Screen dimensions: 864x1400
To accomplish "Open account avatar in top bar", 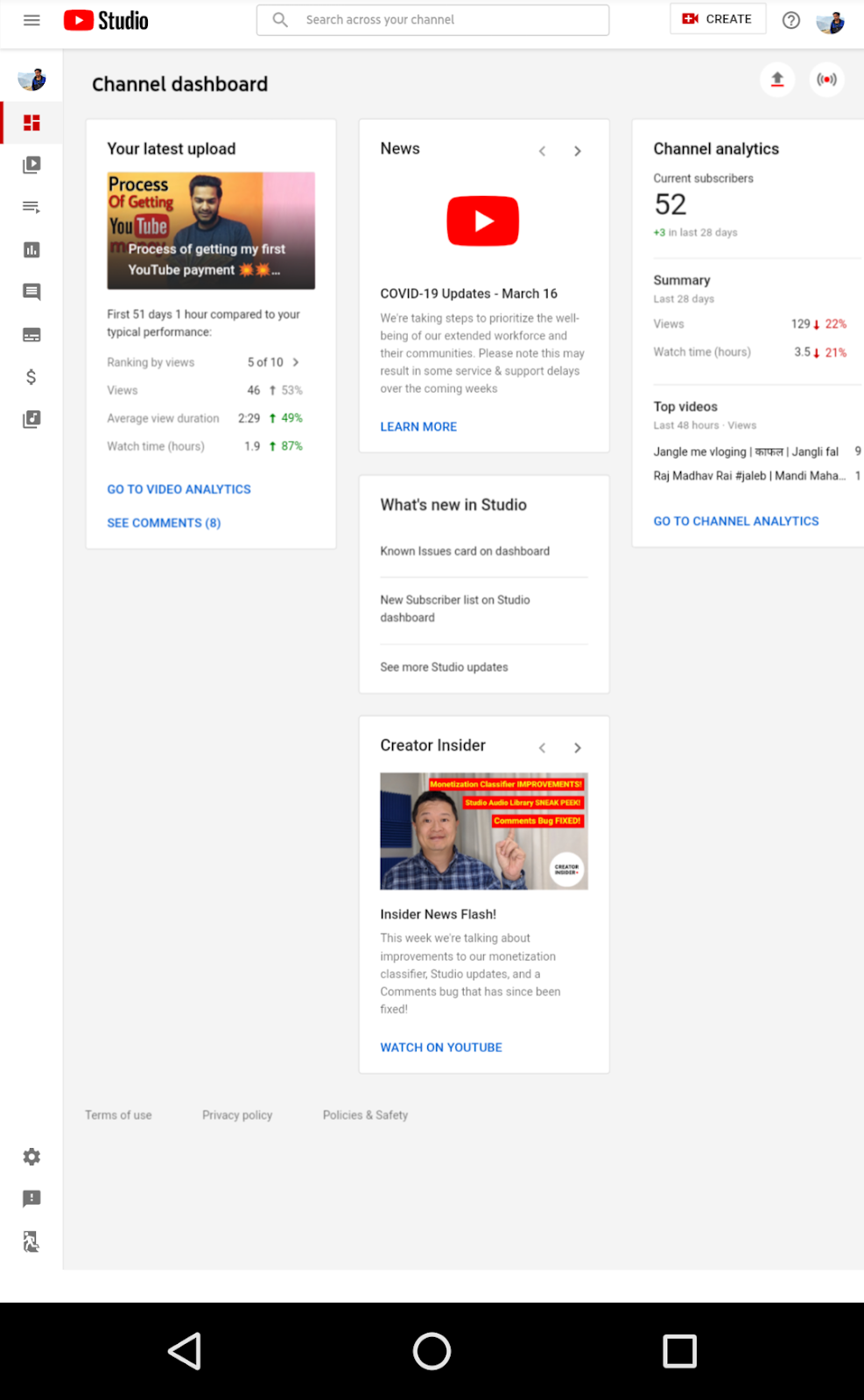I will [x=830, y=21].
